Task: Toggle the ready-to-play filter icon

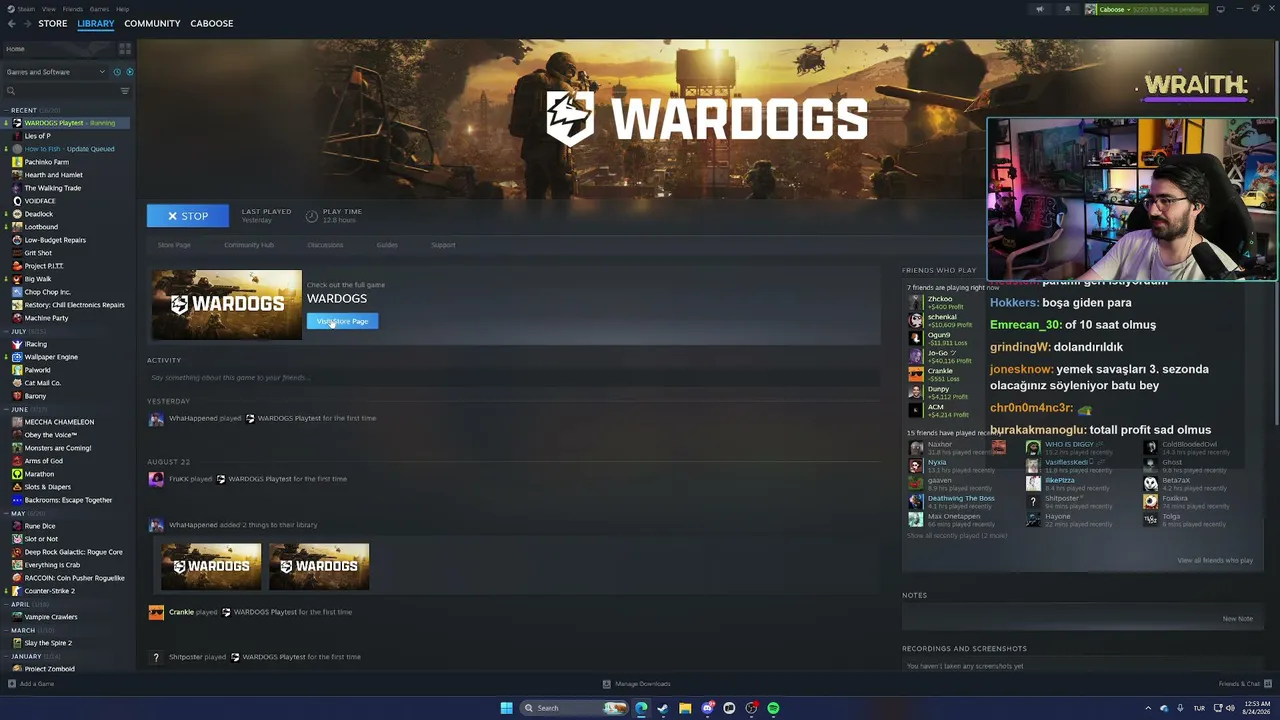Action: click(129, 72)
